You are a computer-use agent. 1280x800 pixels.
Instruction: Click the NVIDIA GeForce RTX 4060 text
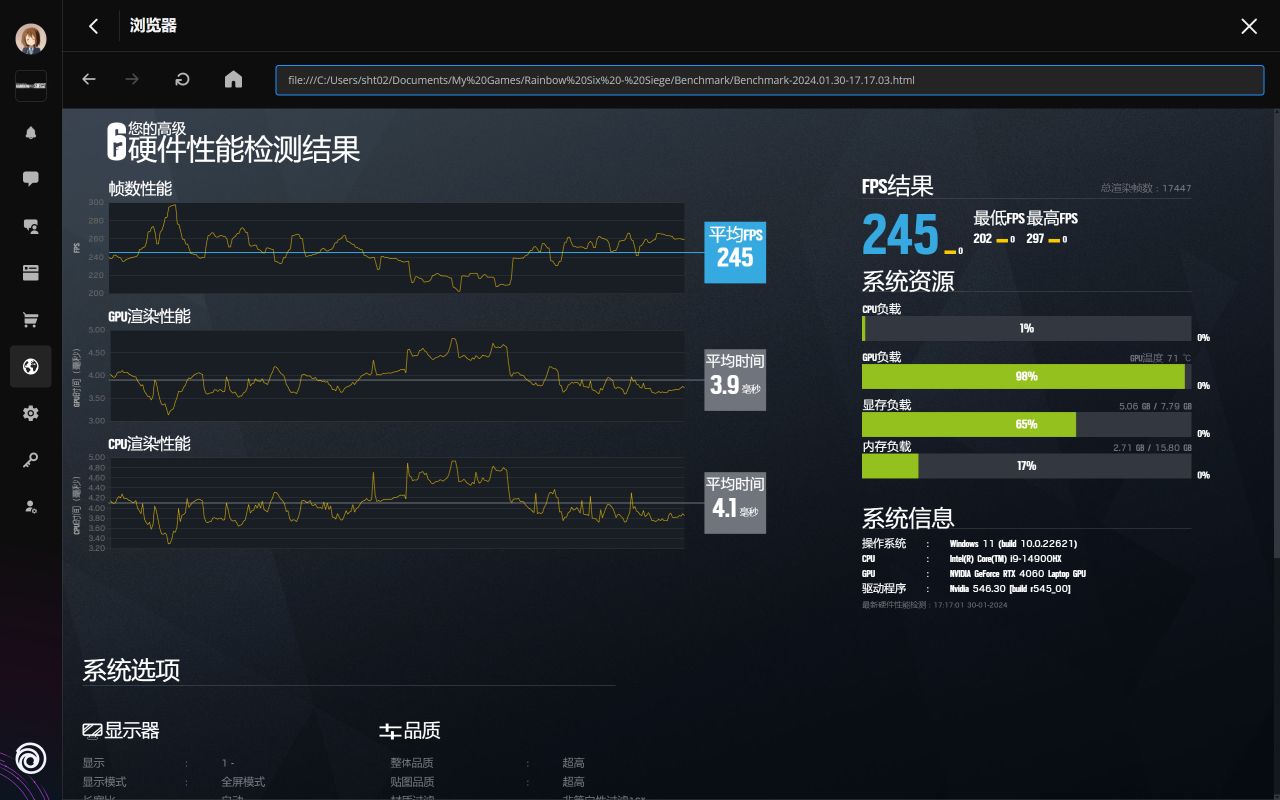click(x=1018, y=574)
